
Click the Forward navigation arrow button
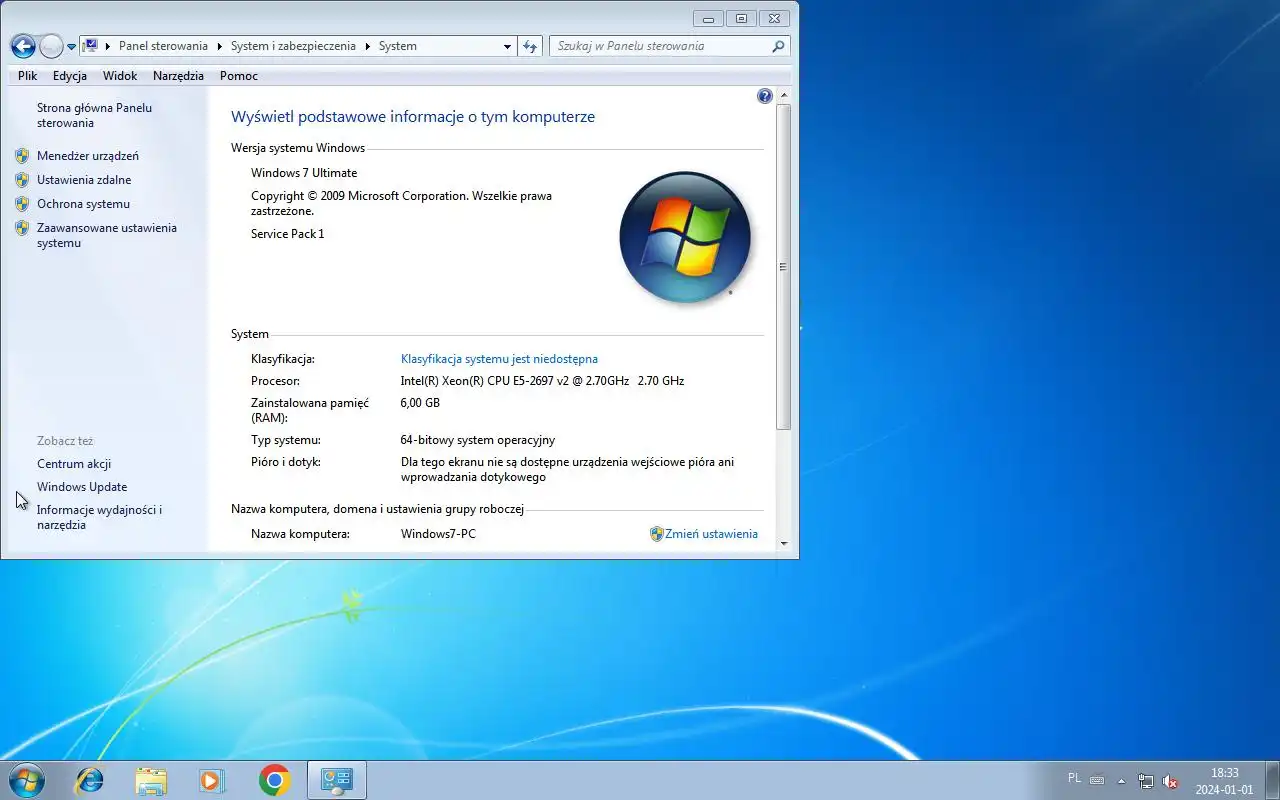[51, 46]
